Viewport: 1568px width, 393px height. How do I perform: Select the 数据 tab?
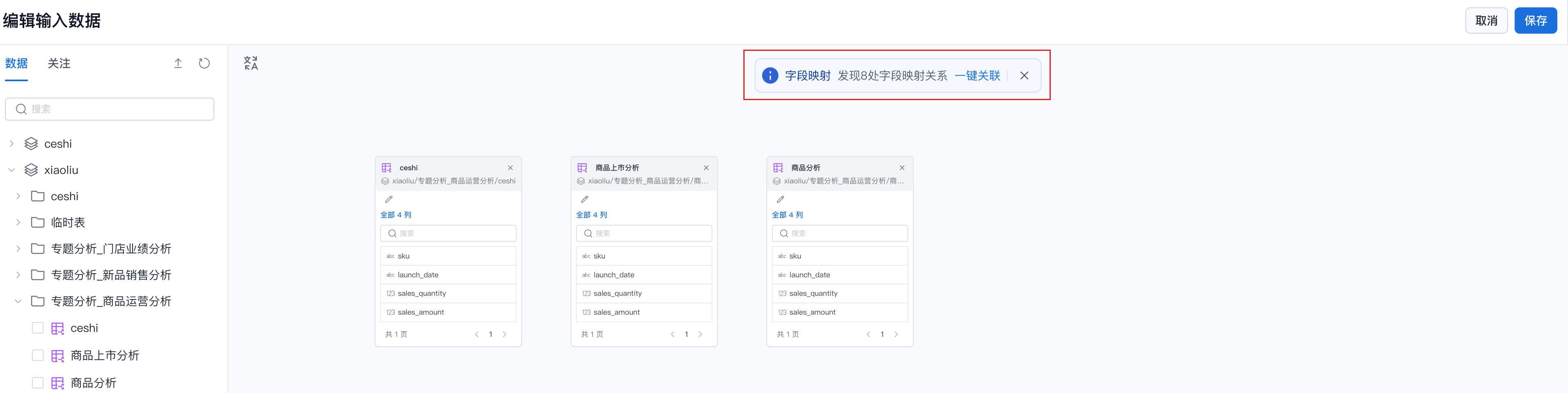coord(16,63)
